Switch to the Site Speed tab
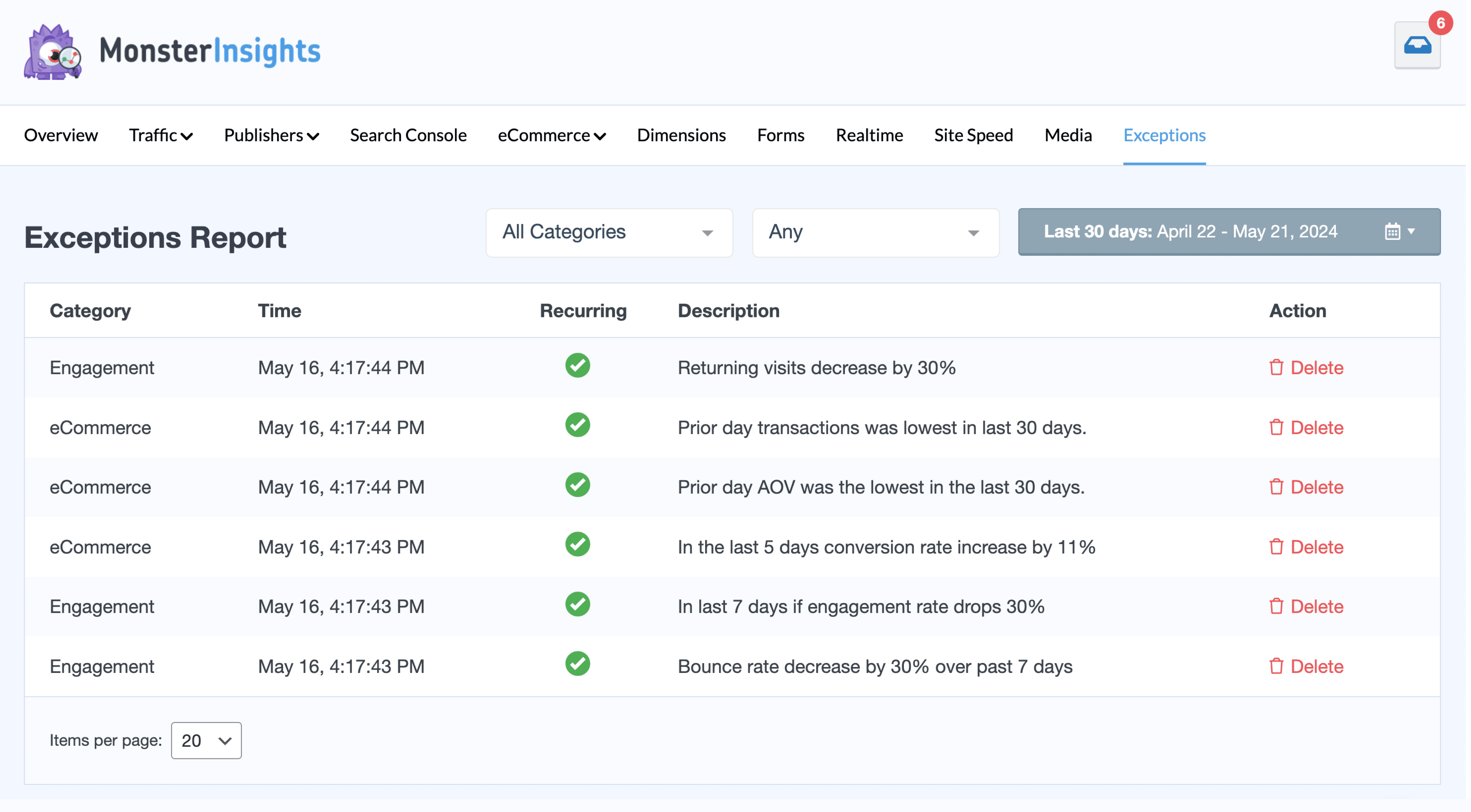 [x=973, y=135]
